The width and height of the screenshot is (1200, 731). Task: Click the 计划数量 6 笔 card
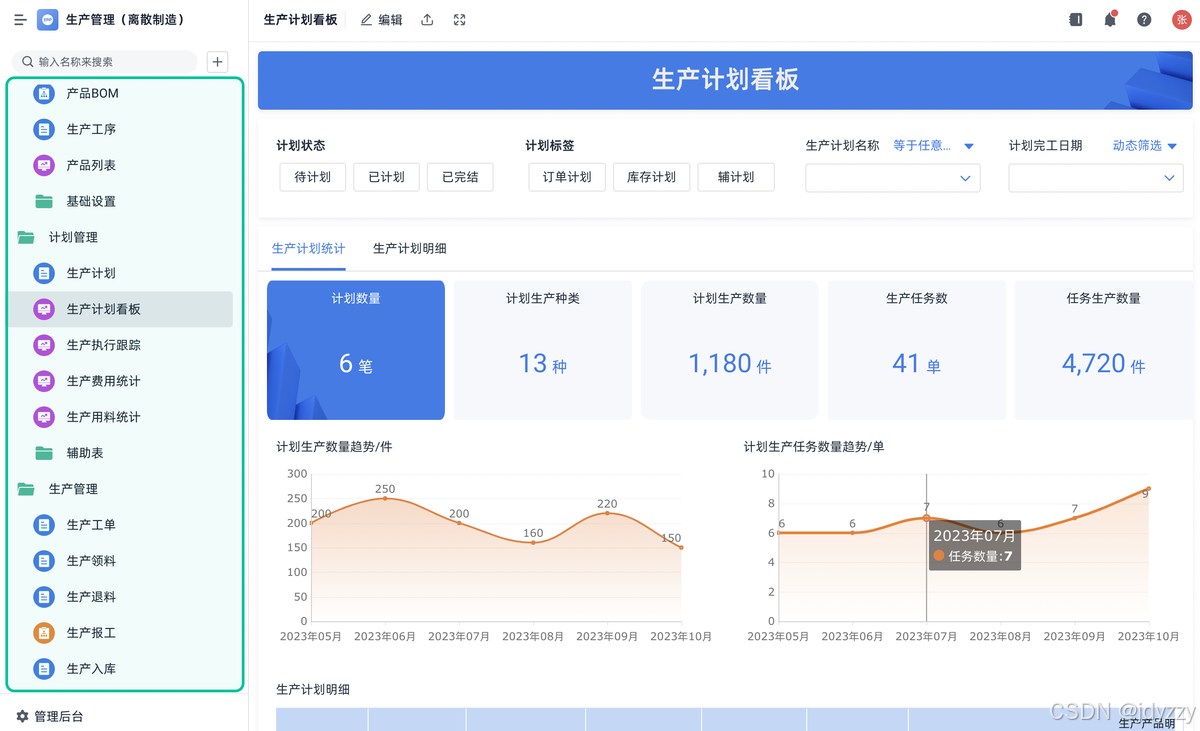pos(356,350)
